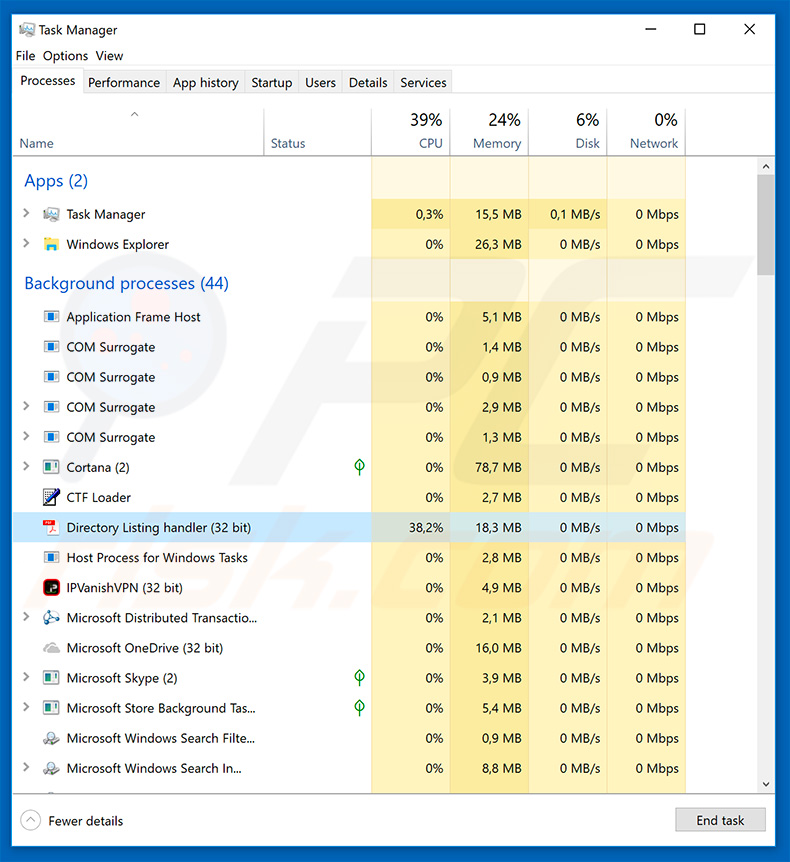Click the Host Process for Windows Tasks icon
790x862 pixels.
(x=51, y=557)
